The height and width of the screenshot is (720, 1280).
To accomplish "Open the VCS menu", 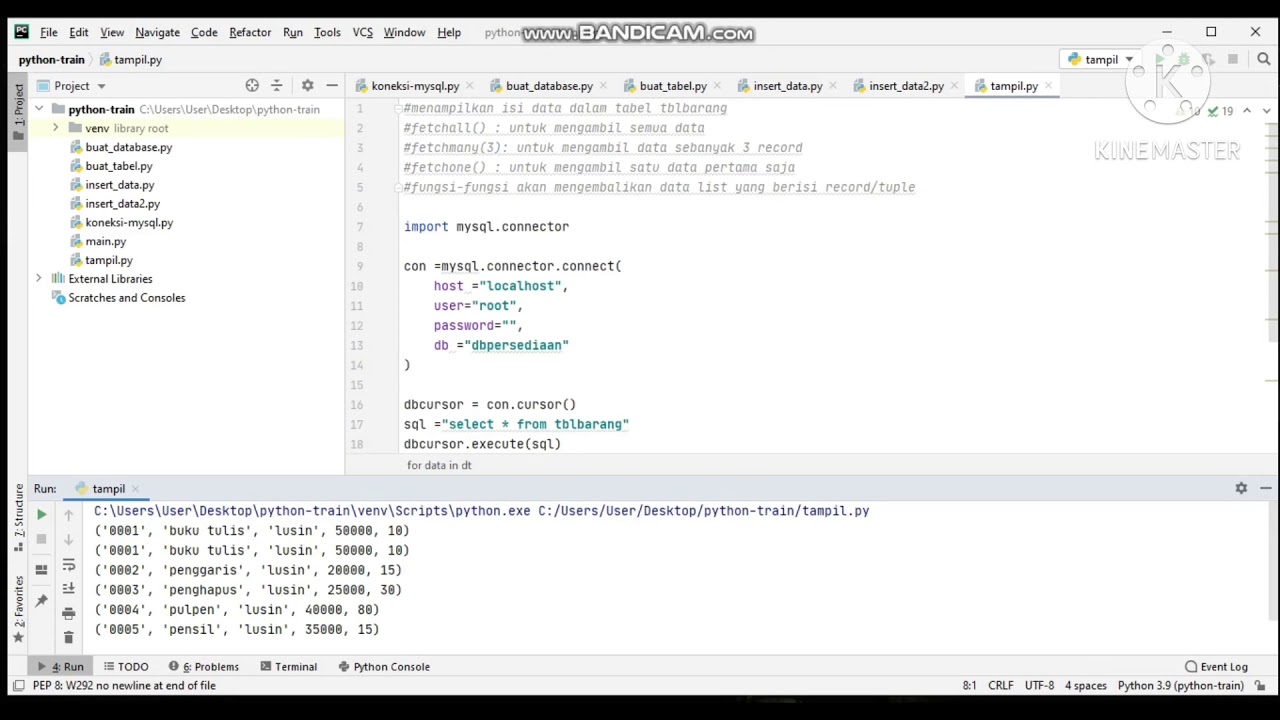I will pos(362,32).
